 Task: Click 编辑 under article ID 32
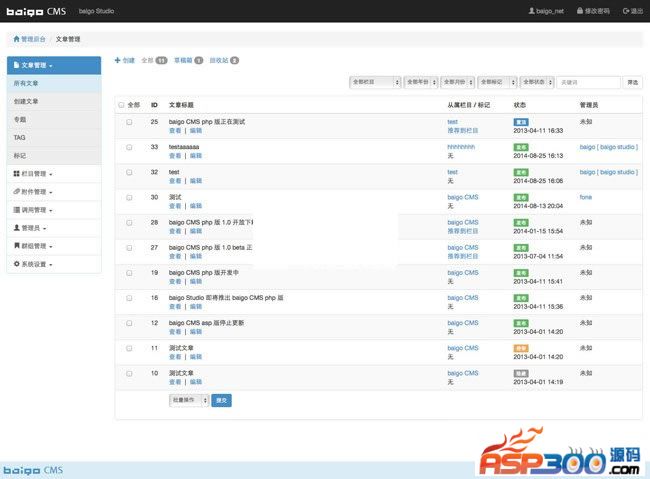(196, 181)
